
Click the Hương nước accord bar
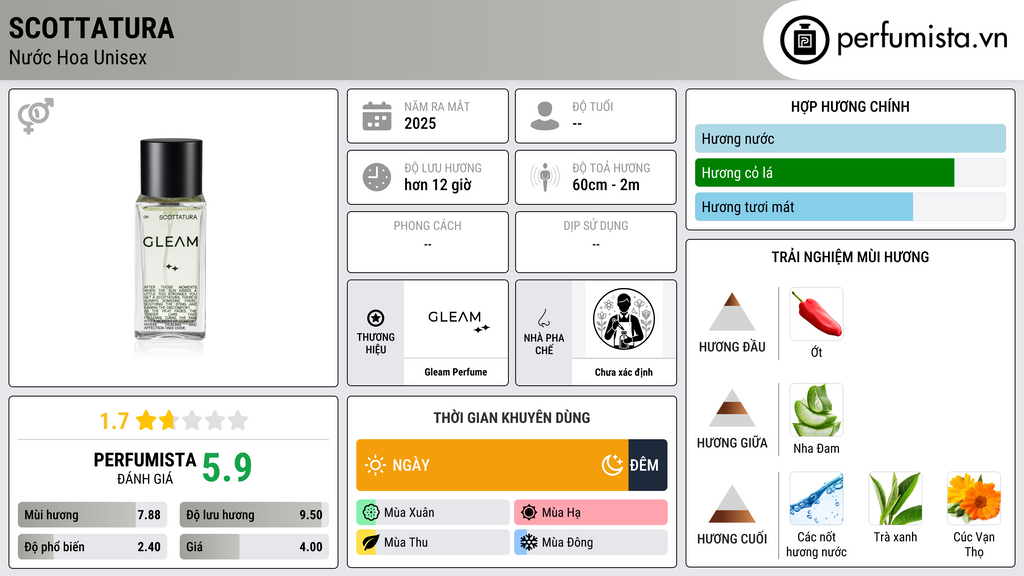[x=850, y=138]
